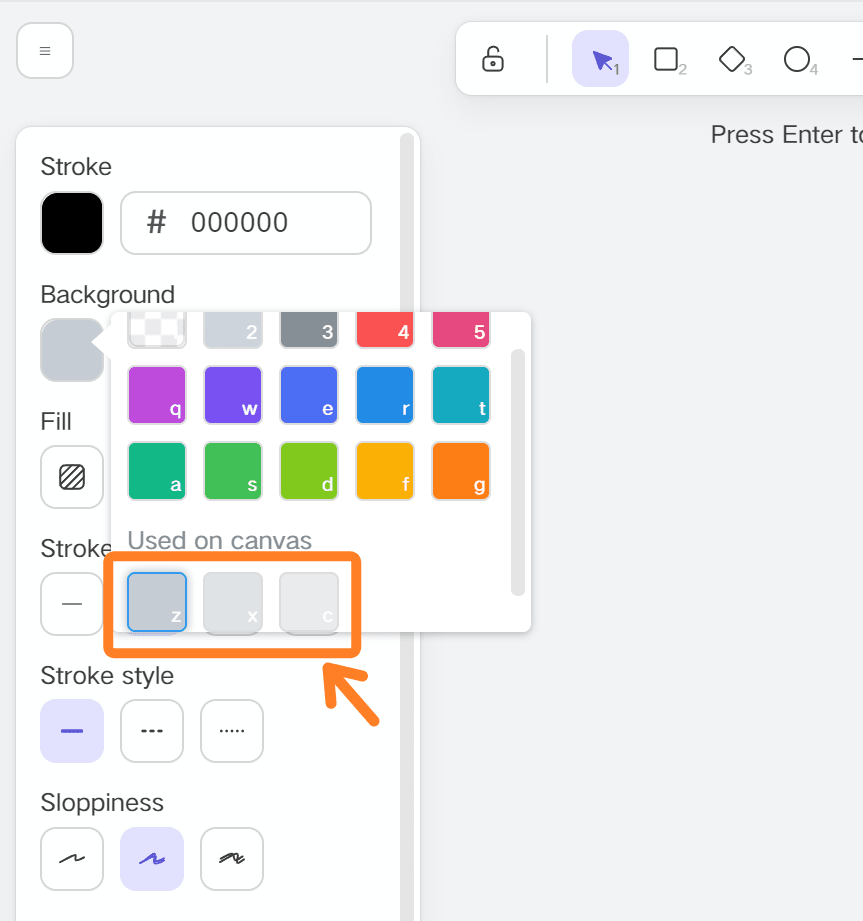The image size is (863, 921).
Task: Activate the Selection arrow tool
Action: (x=600, y=59)
